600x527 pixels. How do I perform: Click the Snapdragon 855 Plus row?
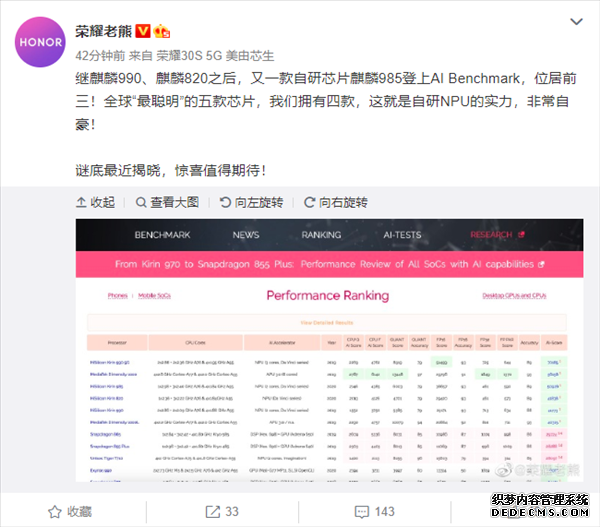(327, 446)
